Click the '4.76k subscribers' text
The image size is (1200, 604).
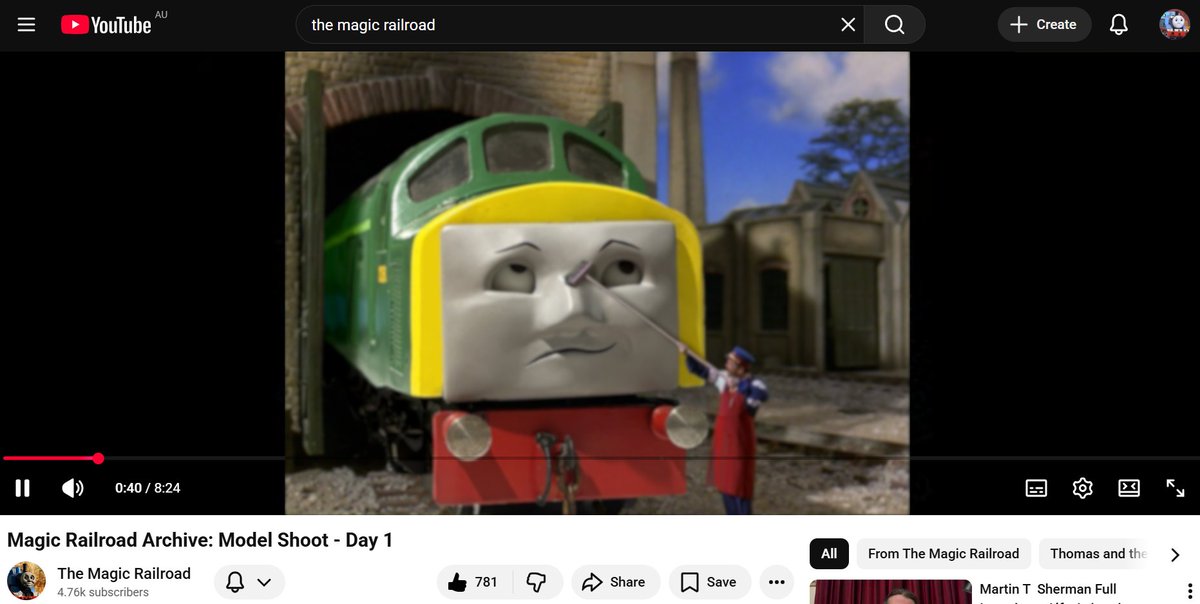point(103,592)
